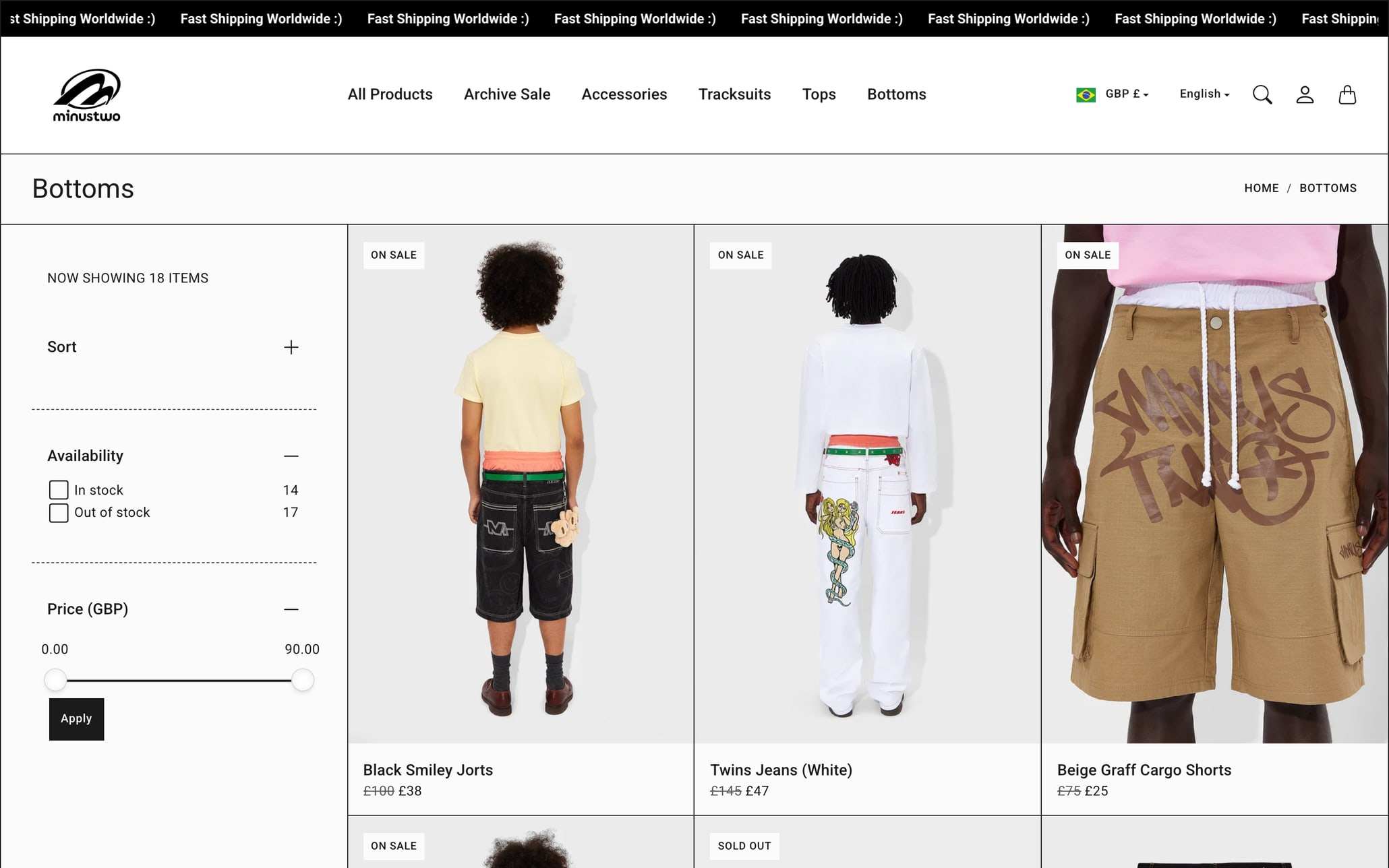Open the Bottoms menu item
The height and width of the screenshot is (868, 1389).
896,94
